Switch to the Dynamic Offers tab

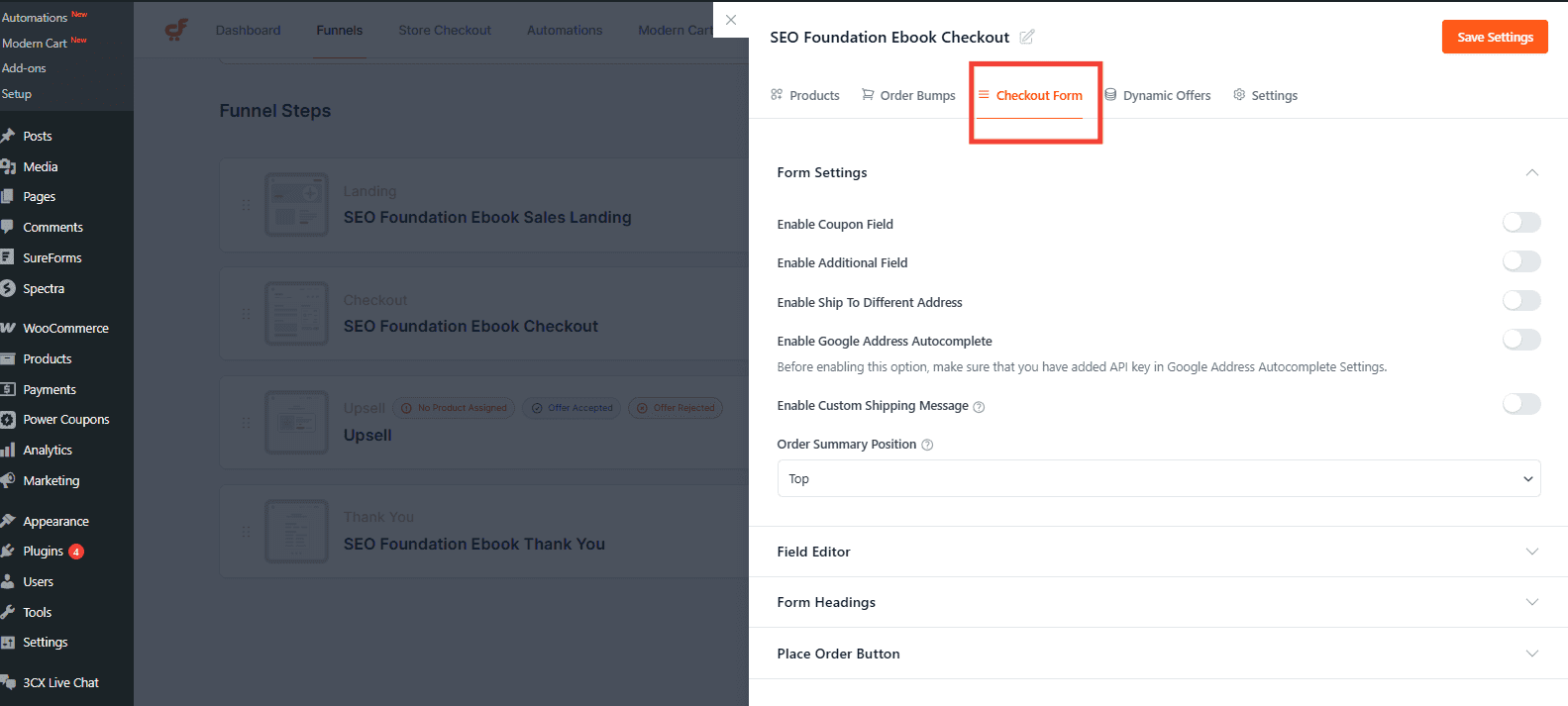tap(1158, 95)
